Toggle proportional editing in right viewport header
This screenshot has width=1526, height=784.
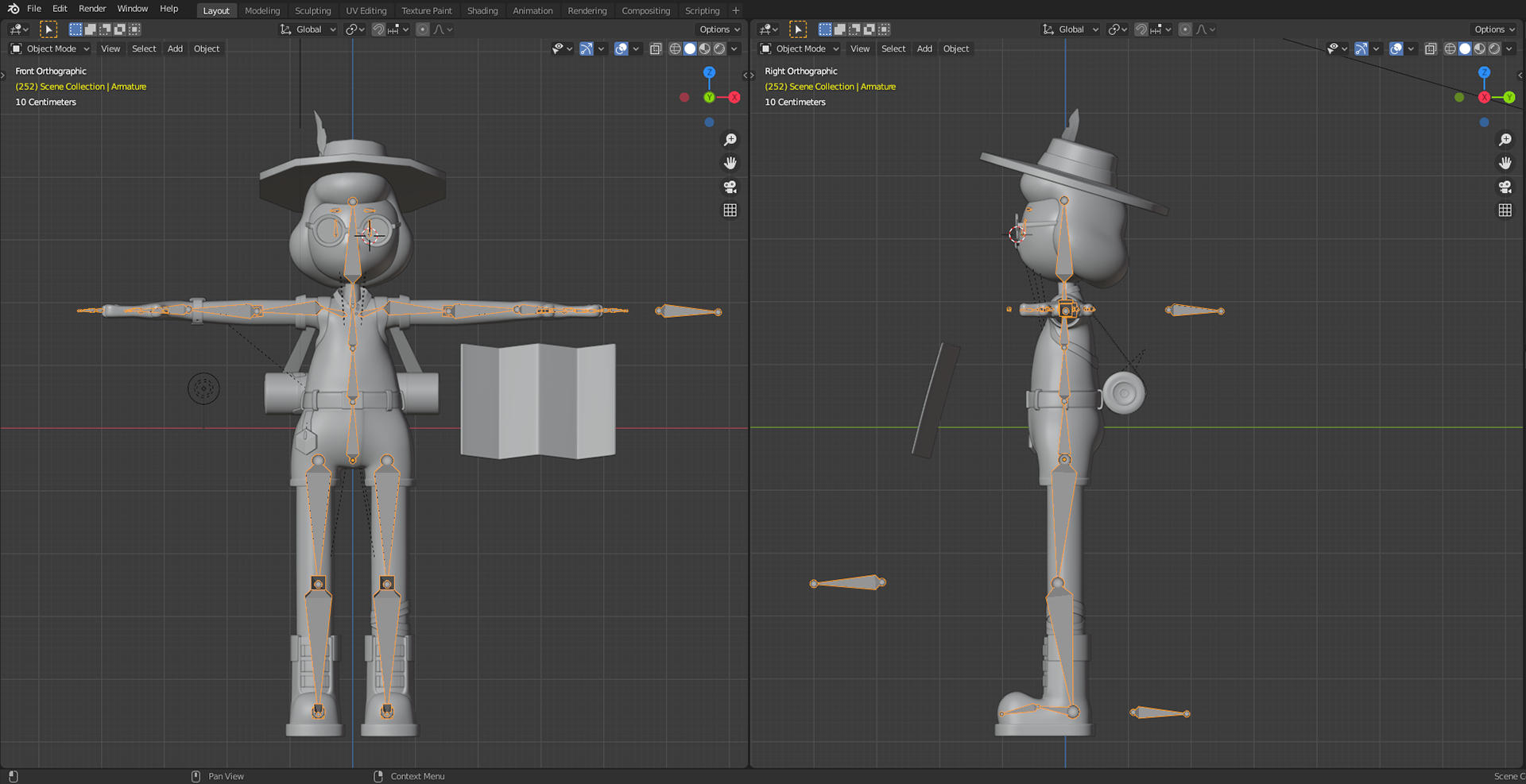coord(1184,29)
